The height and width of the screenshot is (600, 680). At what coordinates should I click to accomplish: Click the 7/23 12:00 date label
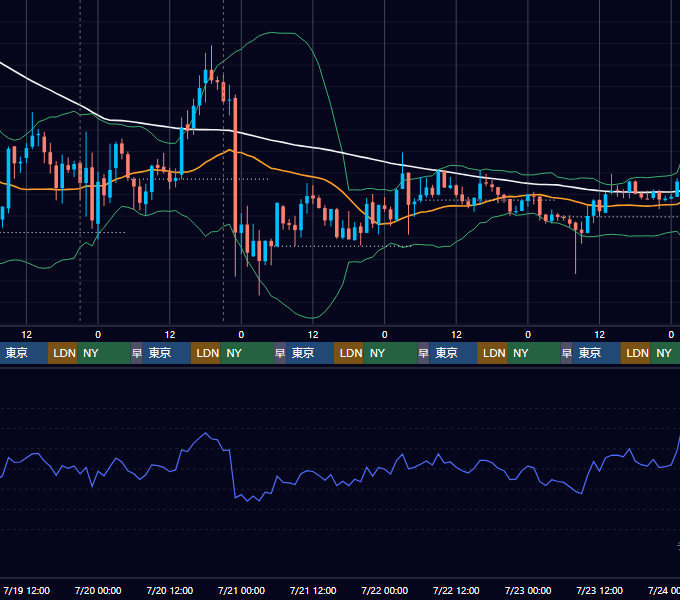click(599, 590)
